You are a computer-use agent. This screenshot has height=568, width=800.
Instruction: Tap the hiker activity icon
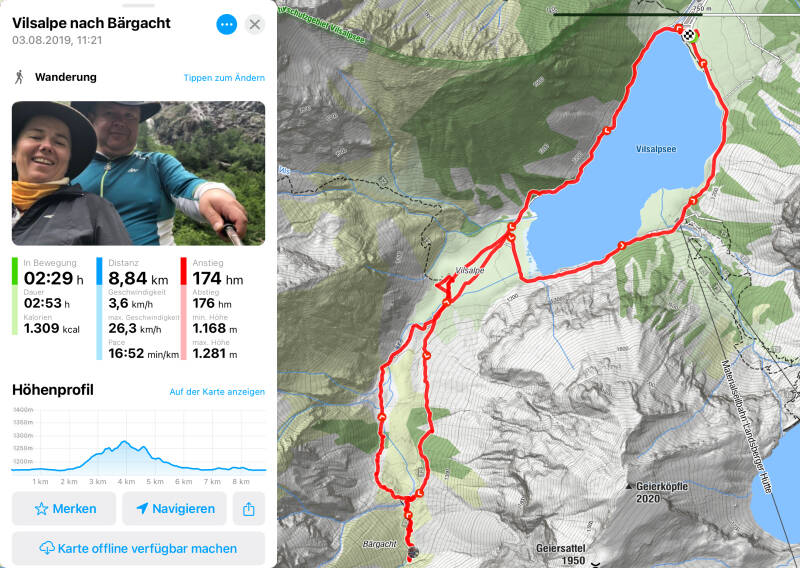[x=19, y=78]
